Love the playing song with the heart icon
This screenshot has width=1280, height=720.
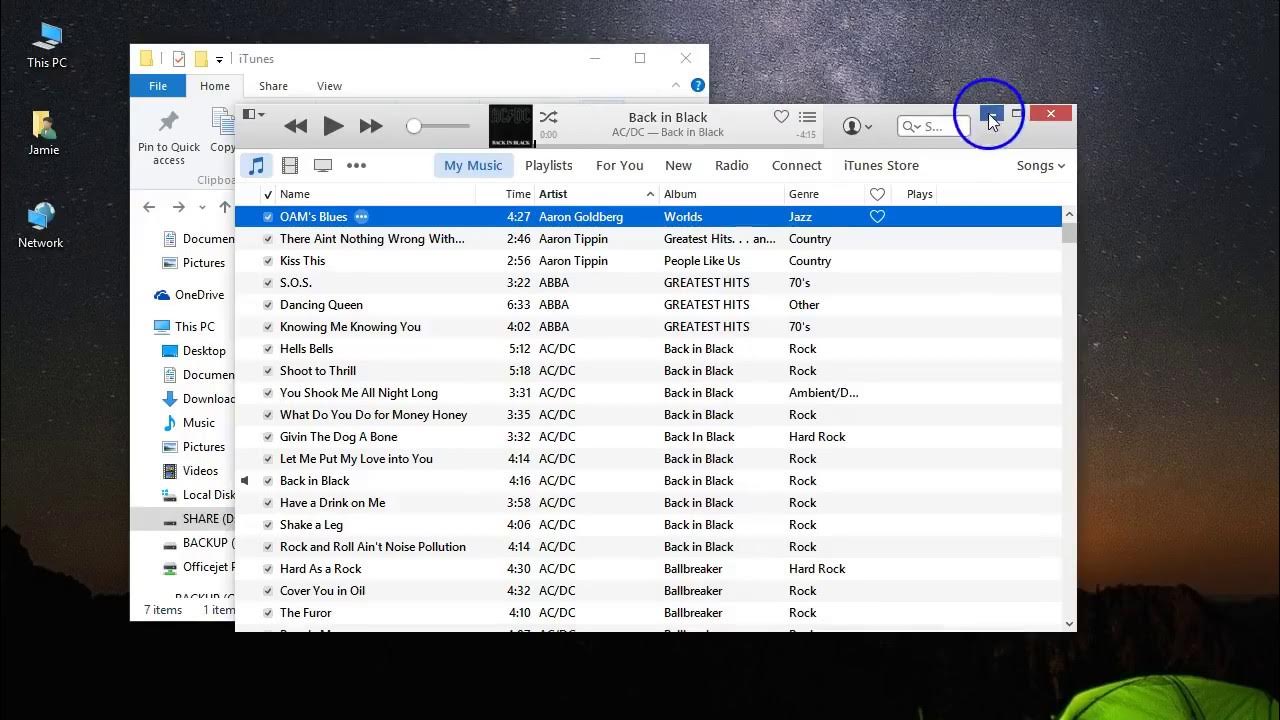pos(781,117)
